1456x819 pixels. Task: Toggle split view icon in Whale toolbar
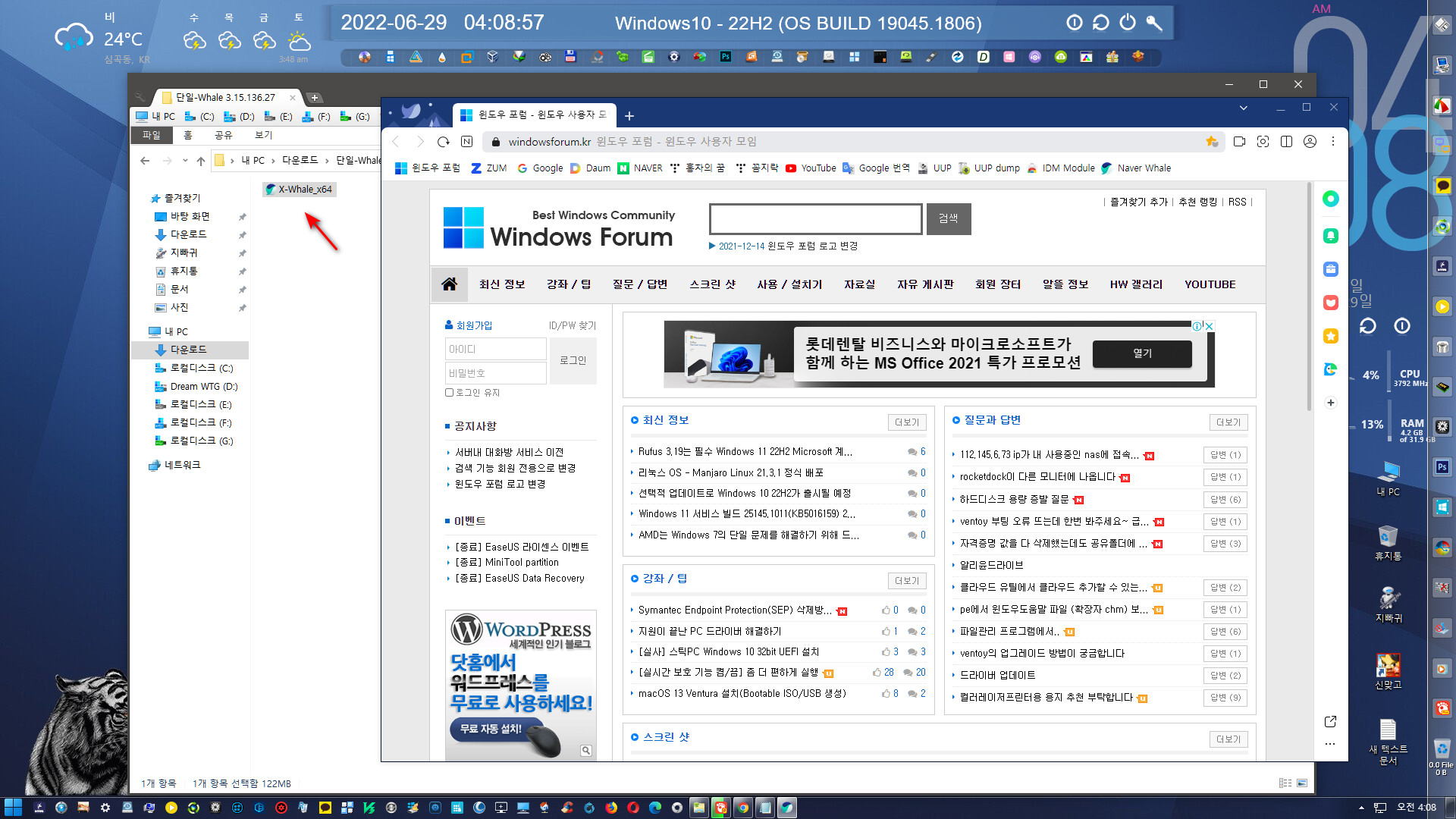(x=1286, y=142)
